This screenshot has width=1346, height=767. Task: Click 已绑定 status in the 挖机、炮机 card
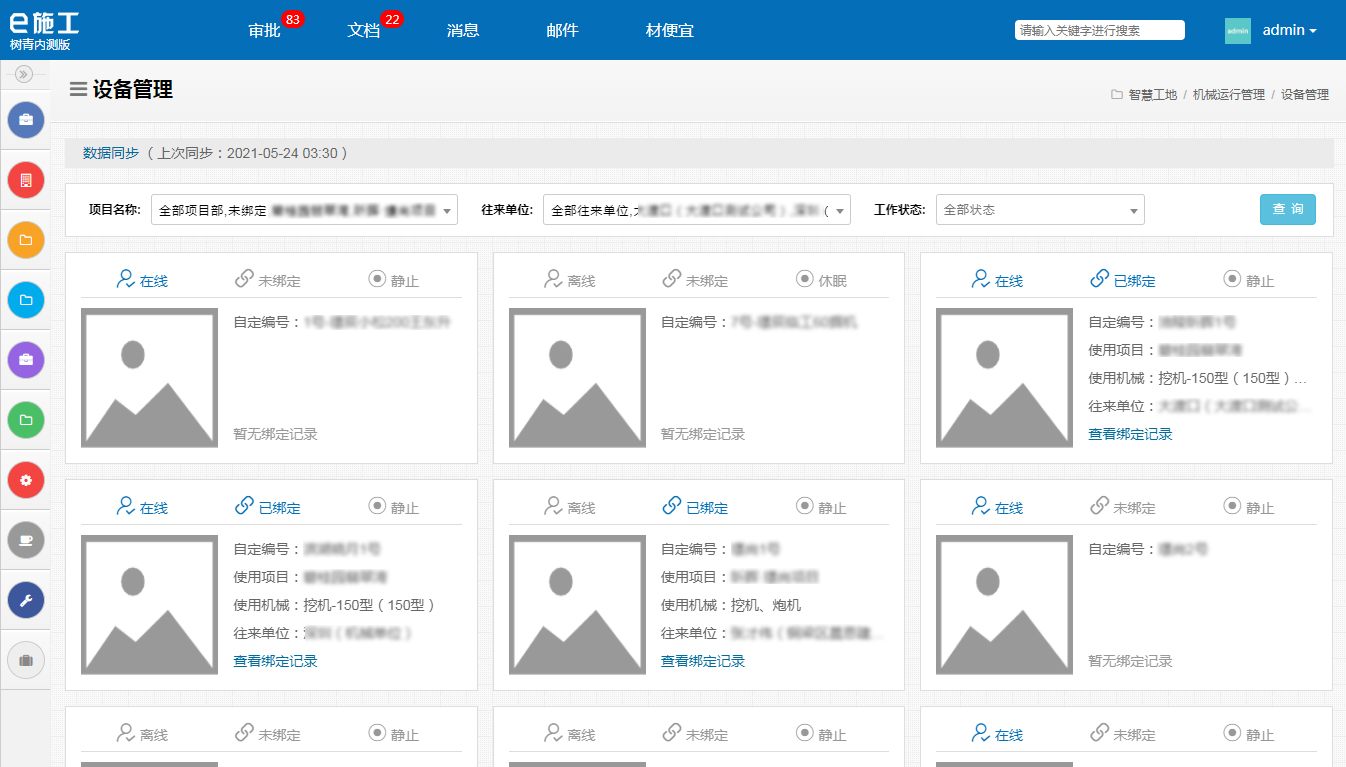pos(695,507)
